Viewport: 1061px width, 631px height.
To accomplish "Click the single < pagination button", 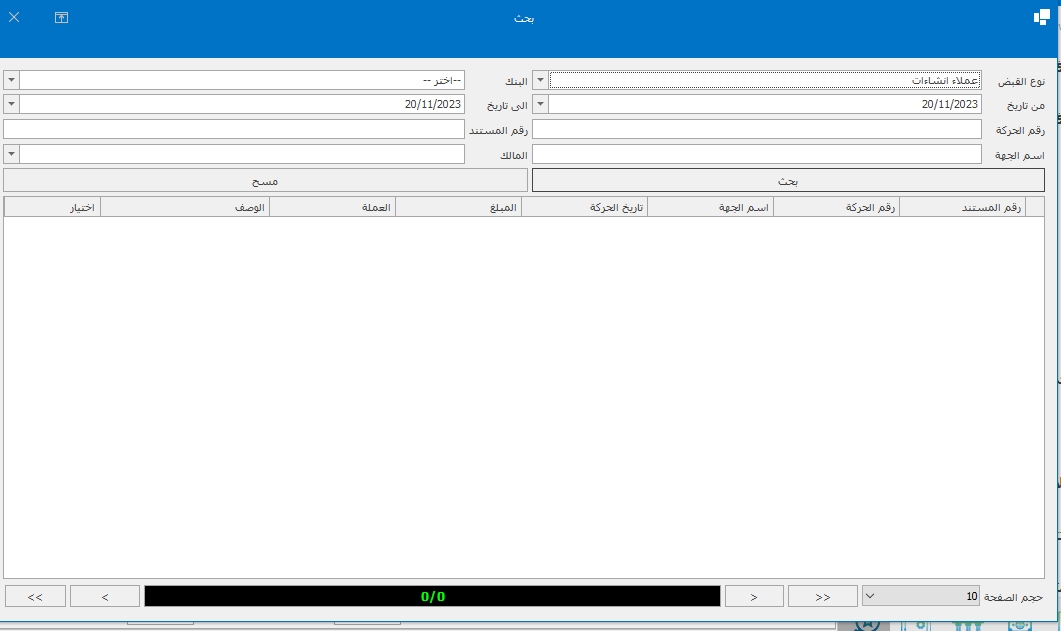I will pyautogui.click(x=105, y=596).
